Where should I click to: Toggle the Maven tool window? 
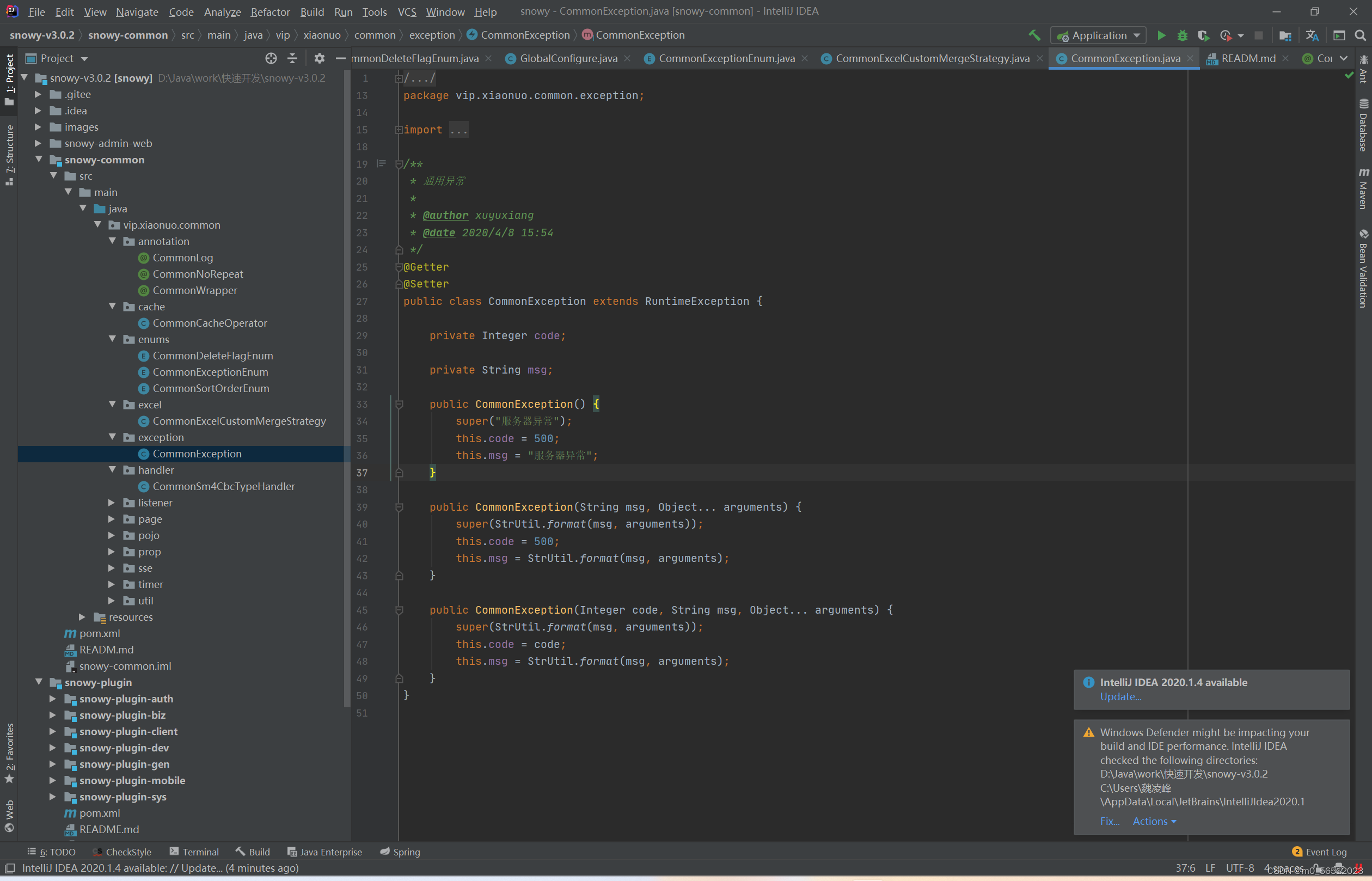click(1363, 189)
